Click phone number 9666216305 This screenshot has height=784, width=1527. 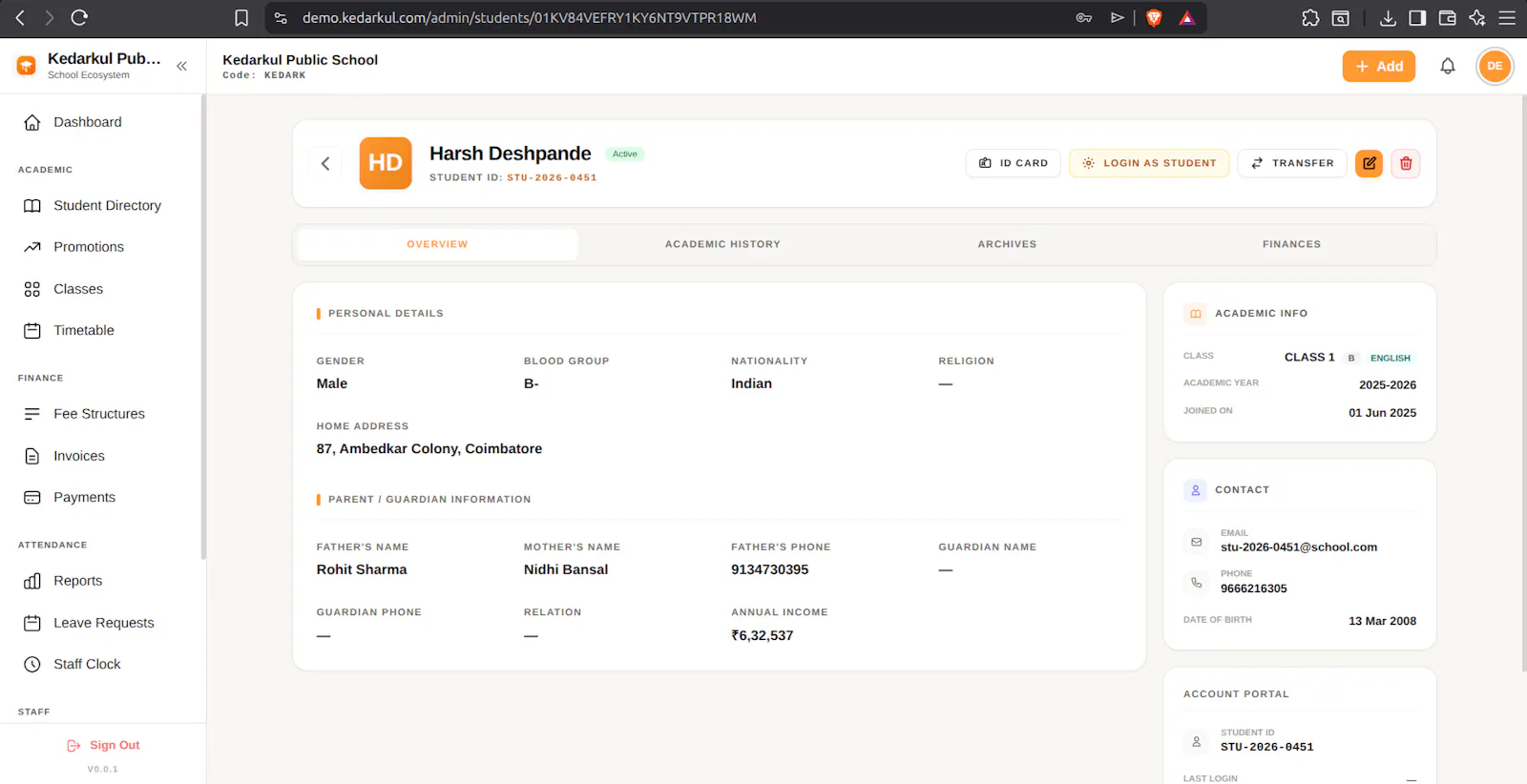click(x=1254, y=588)
